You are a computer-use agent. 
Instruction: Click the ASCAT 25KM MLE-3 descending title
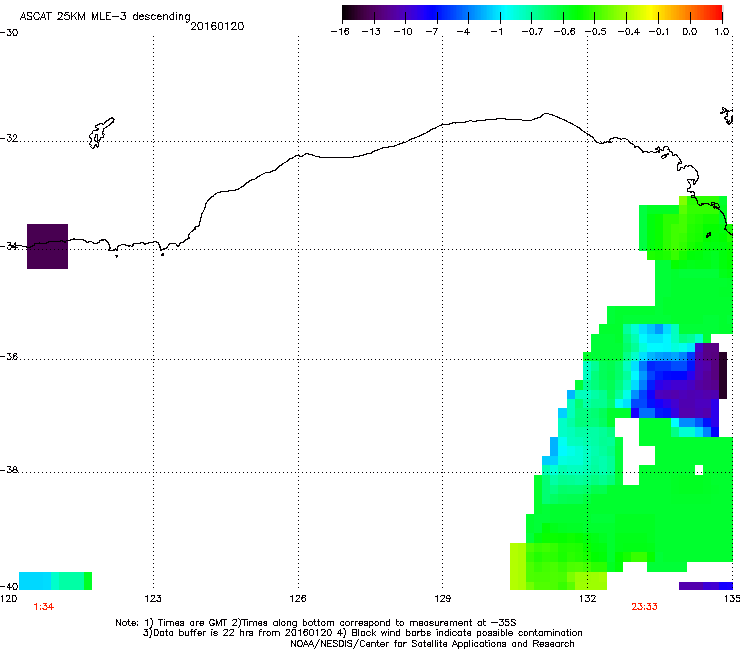(x=105, y=17)
